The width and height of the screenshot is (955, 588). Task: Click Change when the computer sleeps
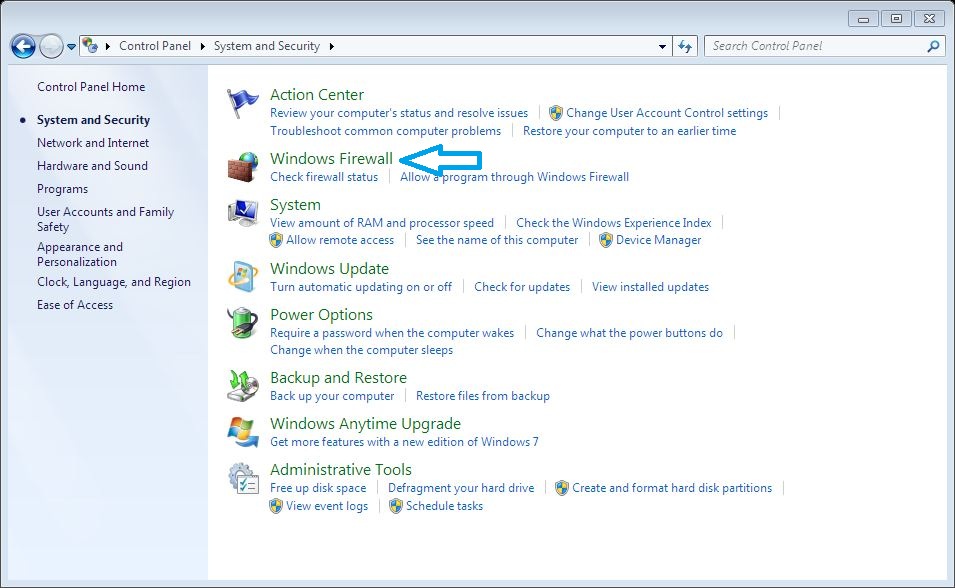pyautogui.click(x=362, y=350)
